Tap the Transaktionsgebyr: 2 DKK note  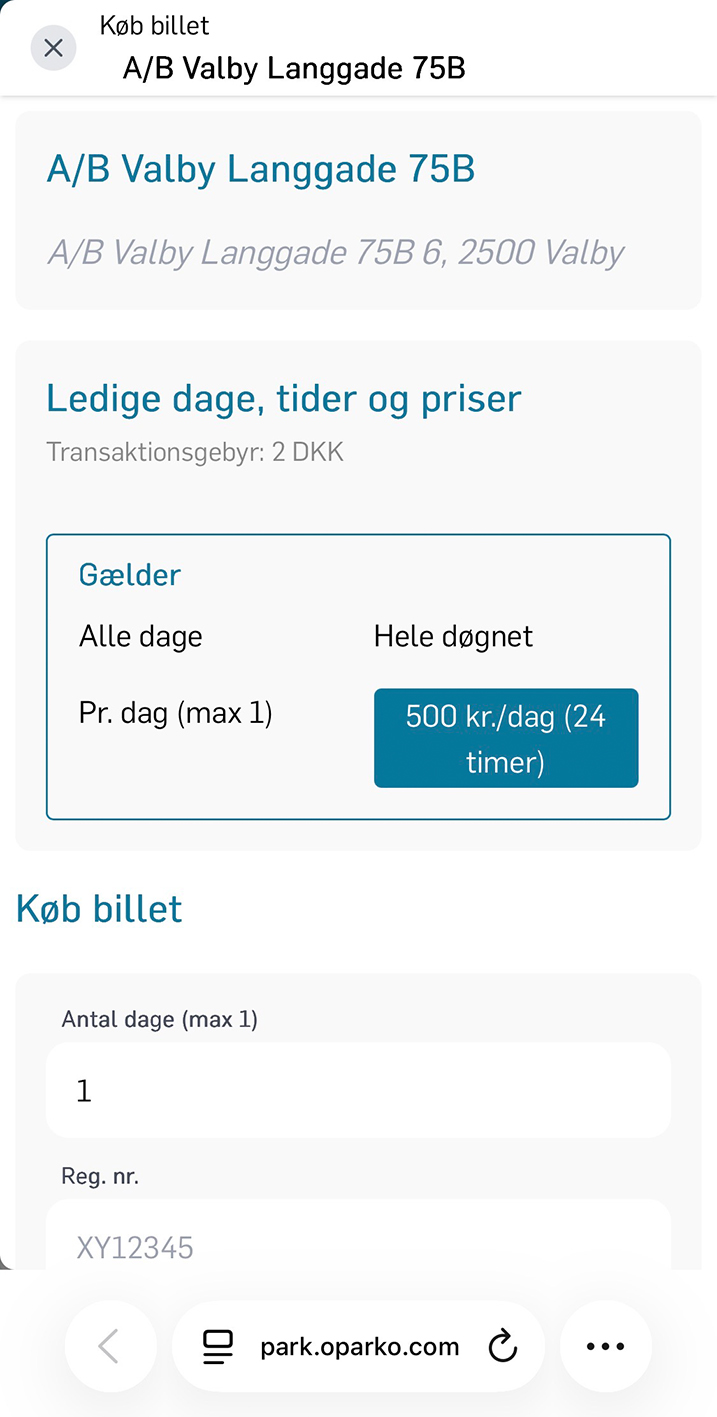point(195,452)
